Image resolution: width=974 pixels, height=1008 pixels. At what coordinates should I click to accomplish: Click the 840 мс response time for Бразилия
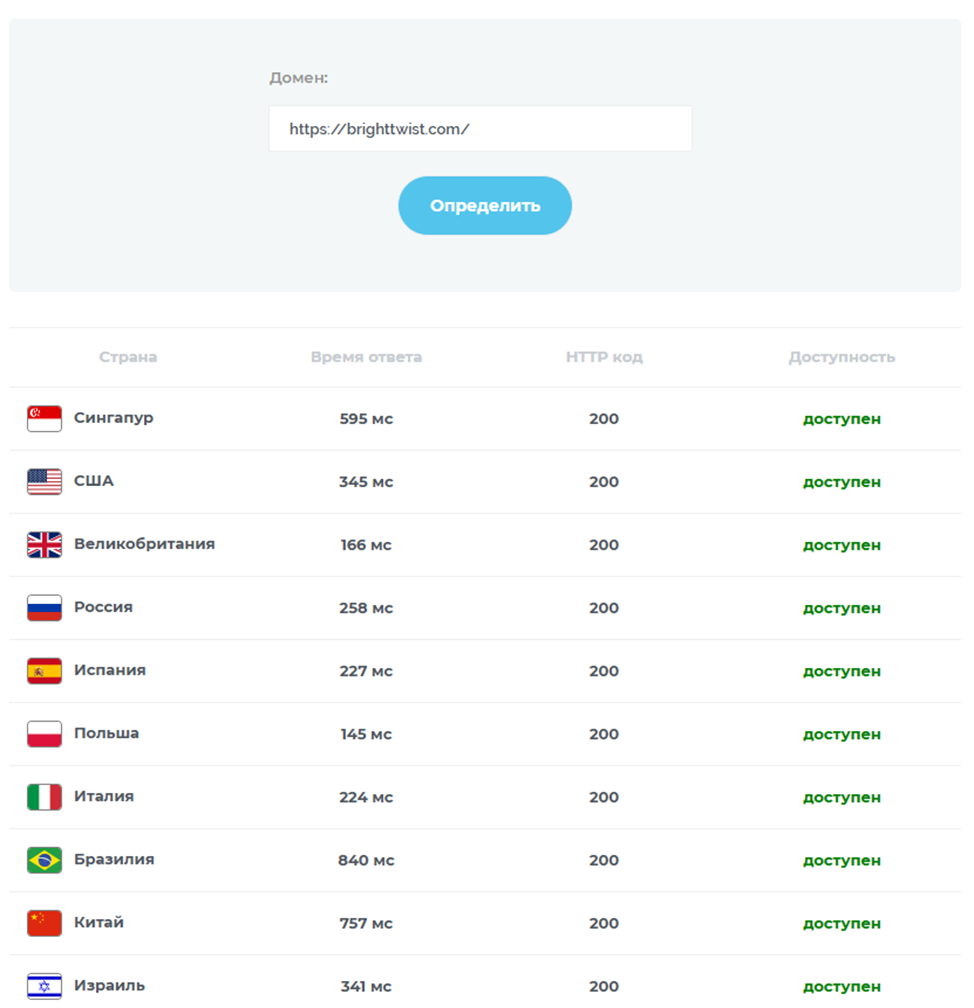coord(366,860)
